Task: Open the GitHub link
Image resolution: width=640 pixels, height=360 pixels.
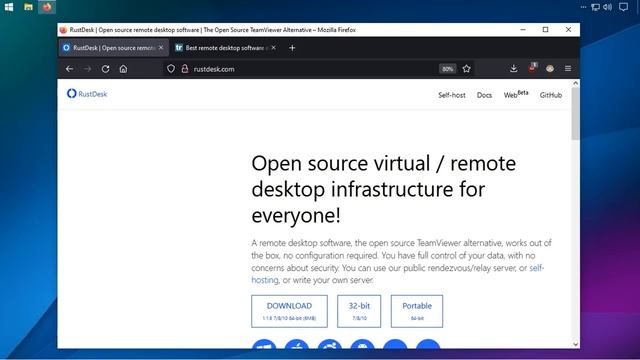Action: click(551, 95)
